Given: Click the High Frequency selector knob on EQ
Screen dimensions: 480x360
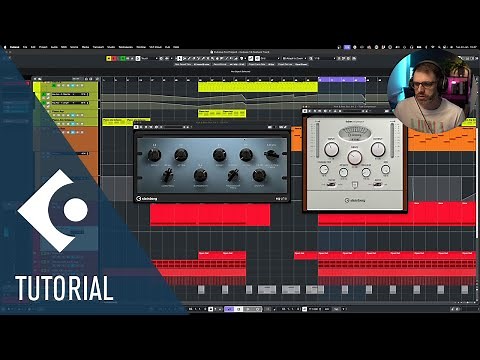Looking at the screenshot, I should coord(233,175).
